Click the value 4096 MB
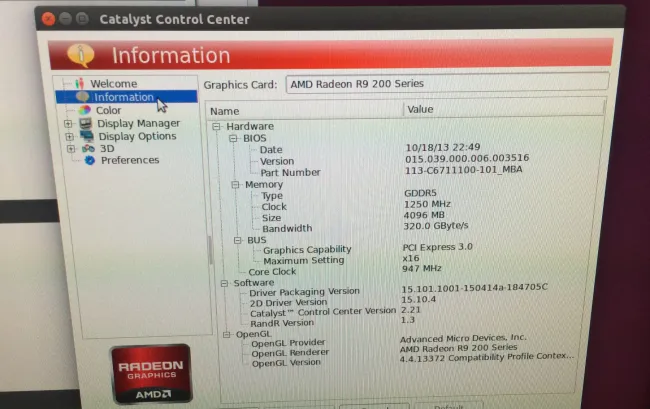 (424, 215)
